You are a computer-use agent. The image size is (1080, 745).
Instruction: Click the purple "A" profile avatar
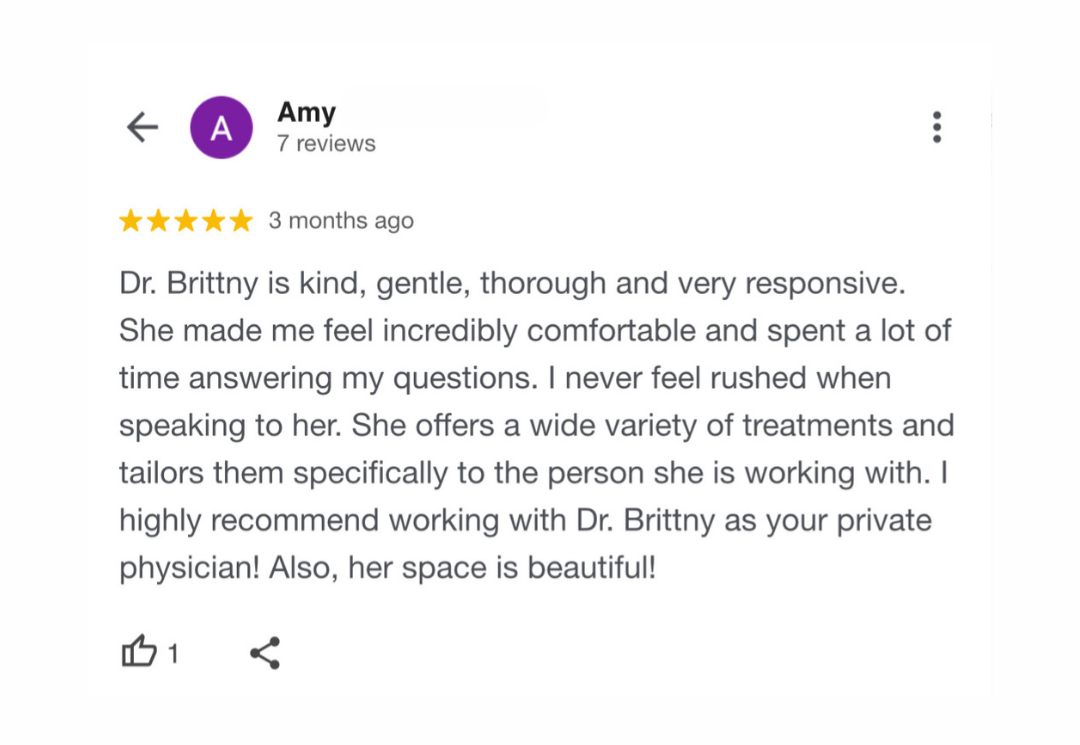click(221, 127)
